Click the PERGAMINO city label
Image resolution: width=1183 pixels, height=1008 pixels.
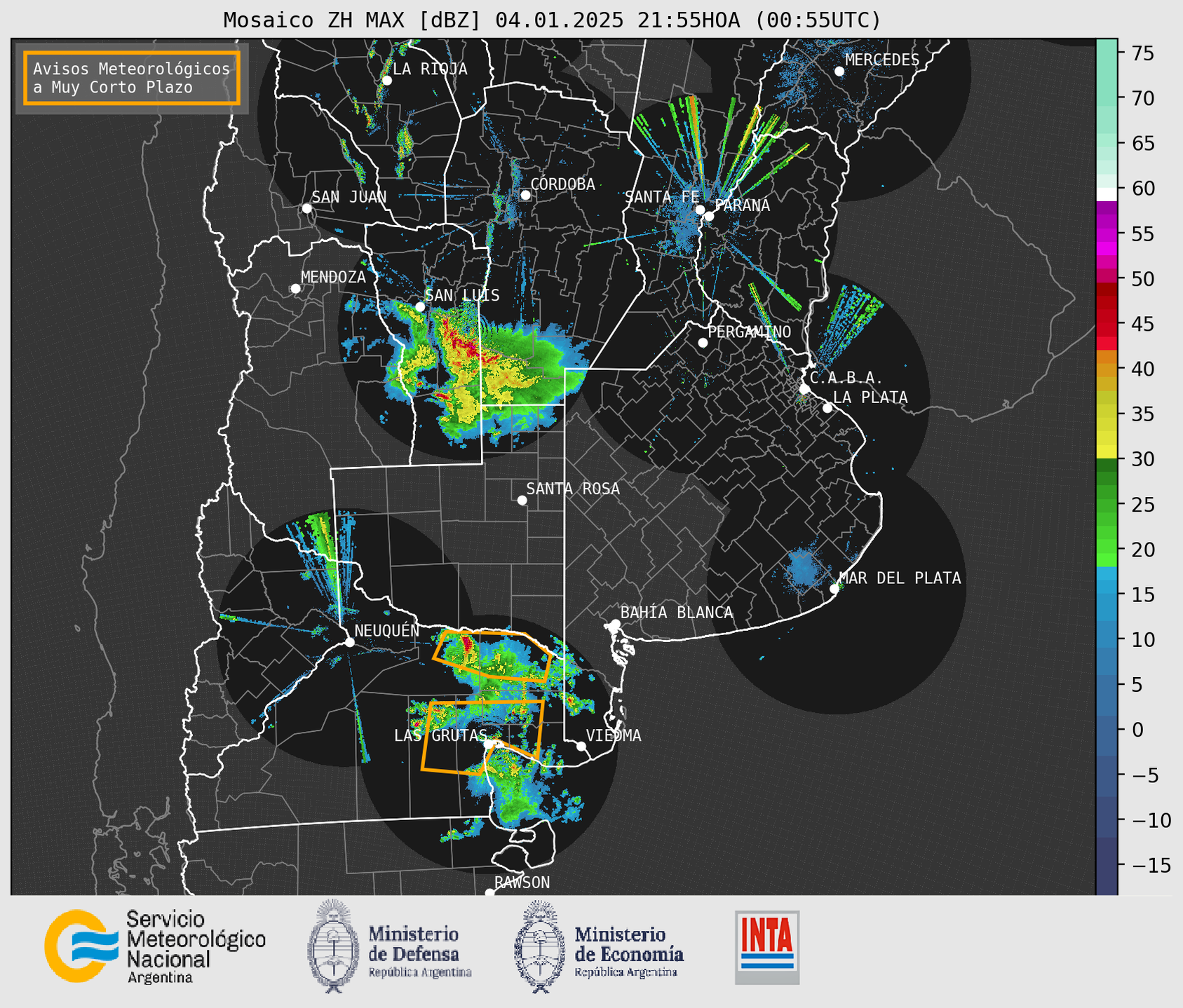(749, 332)
